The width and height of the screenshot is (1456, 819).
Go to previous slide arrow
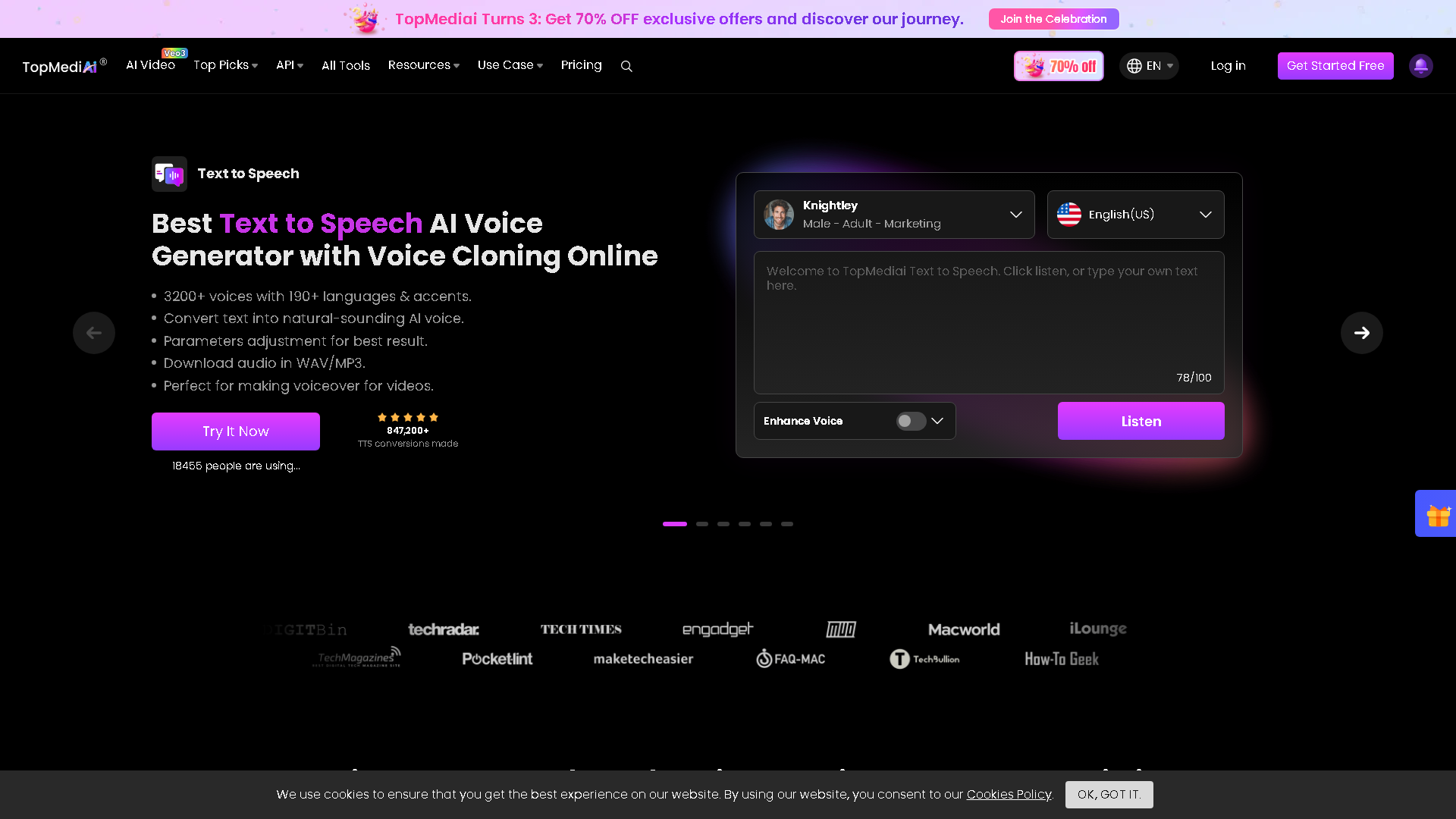94,333
